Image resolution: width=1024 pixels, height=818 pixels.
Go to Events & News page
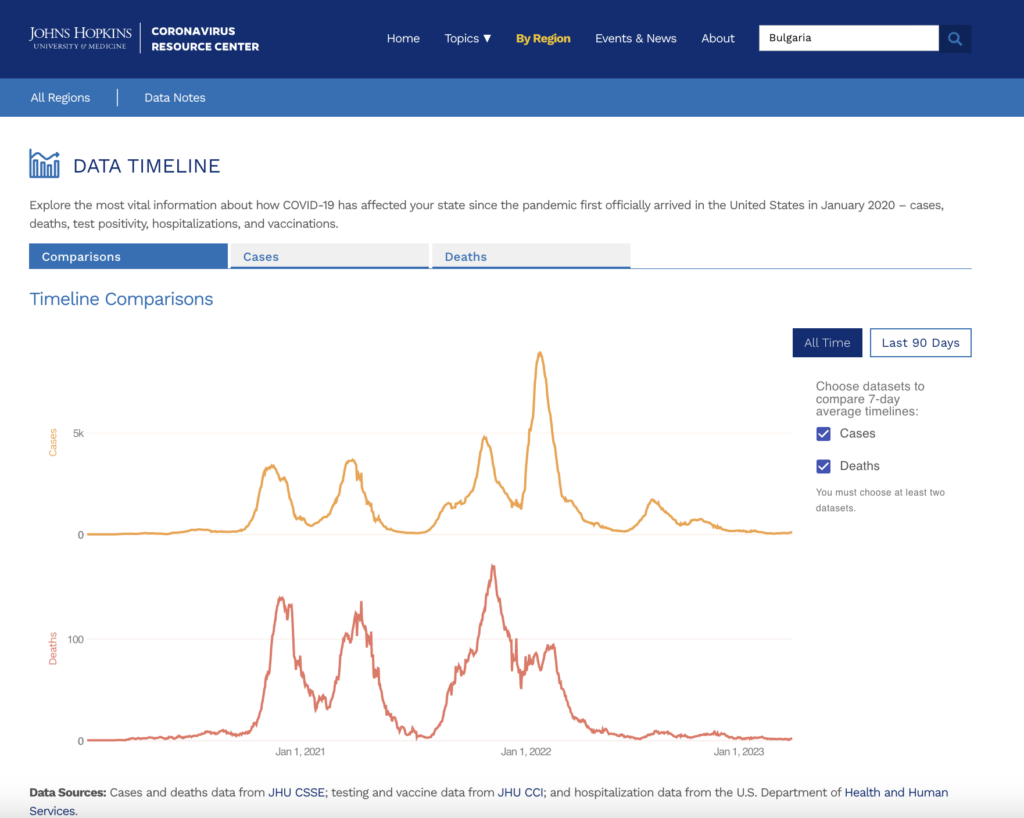coord(635,39)
